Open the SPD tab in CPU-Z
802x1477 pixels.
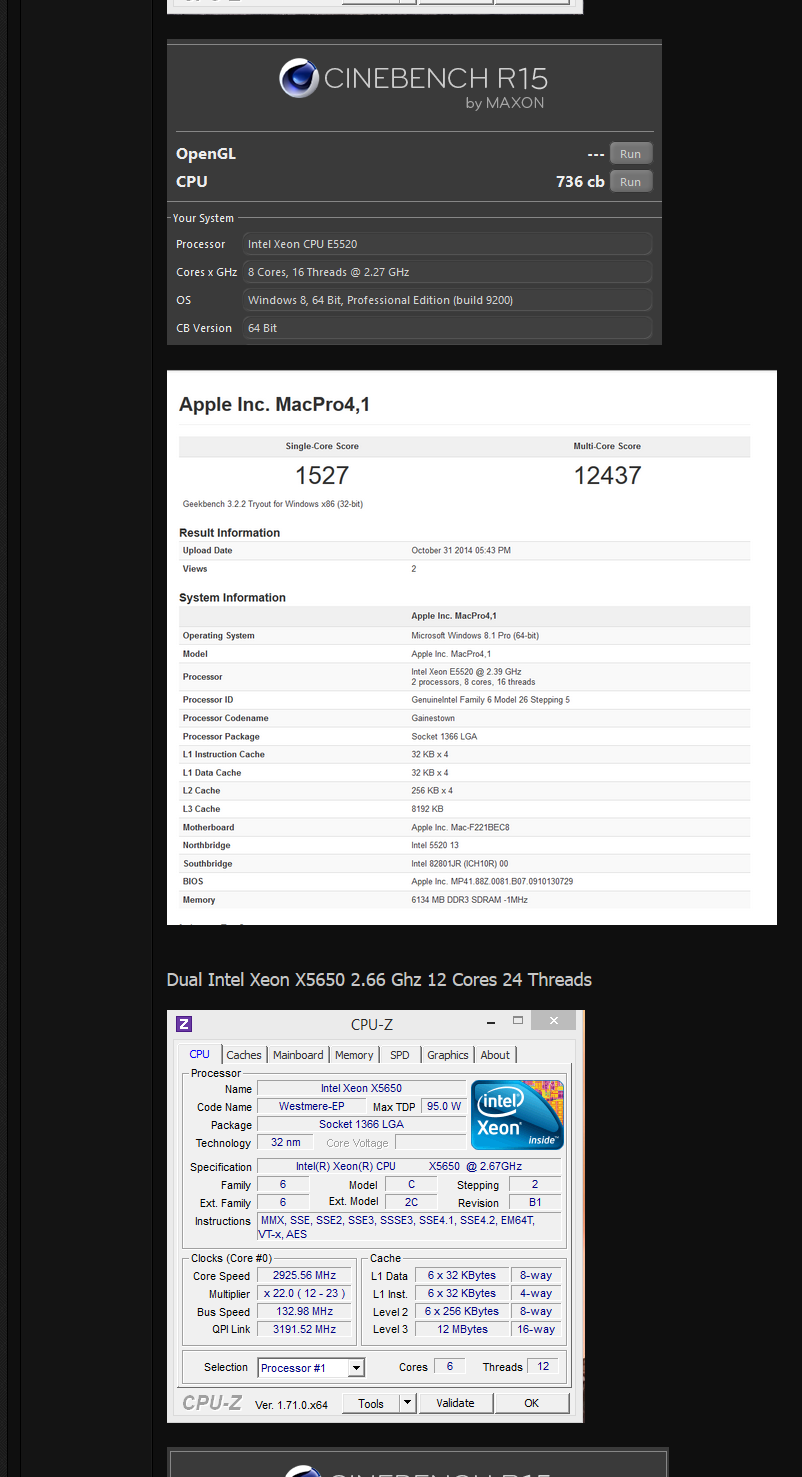[400, 1055]
